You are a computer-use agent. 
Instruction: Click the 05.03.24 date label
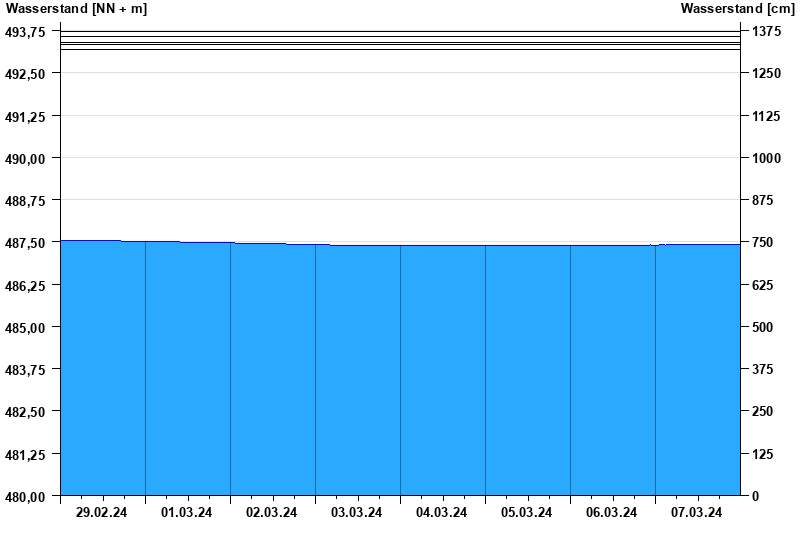527,513
